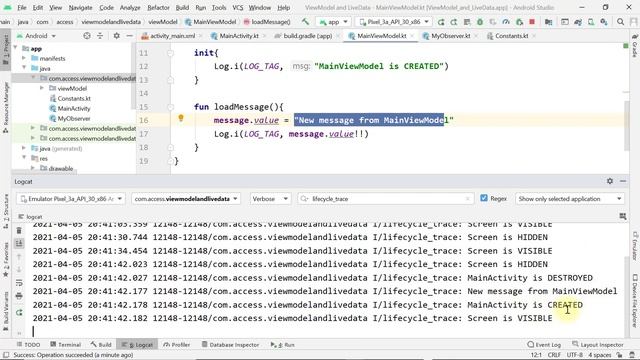Image resolution: width=640 pixels, height=360 pixels.
Task: Click Collapse All icon in Project panel
Action: pyautogui.click(x=100, y=36)
